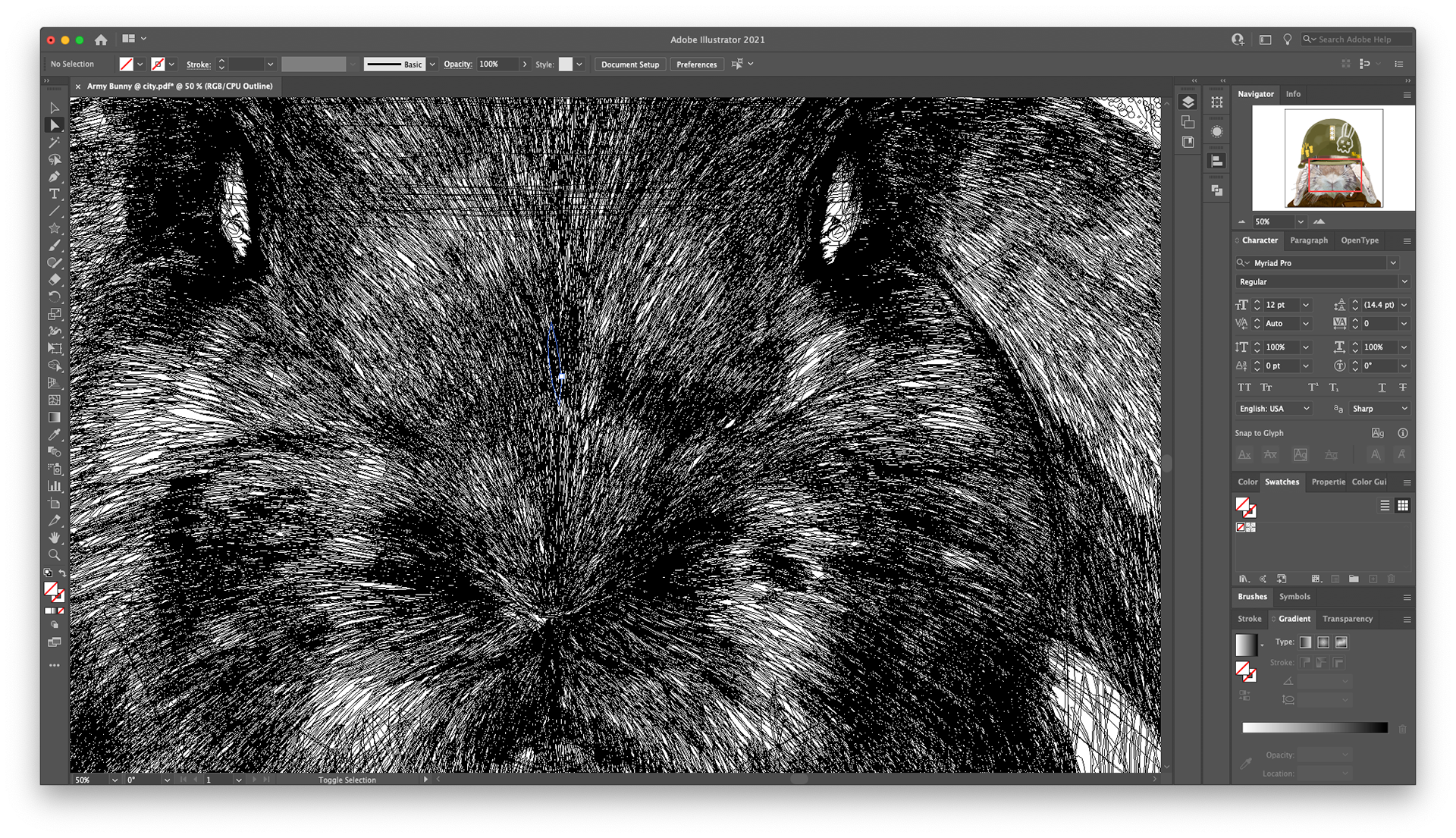Open the Opacity 100% dropdown arrow
Image resolution: width=1456 pixels, height=838 pixels.
coord(524,64)
